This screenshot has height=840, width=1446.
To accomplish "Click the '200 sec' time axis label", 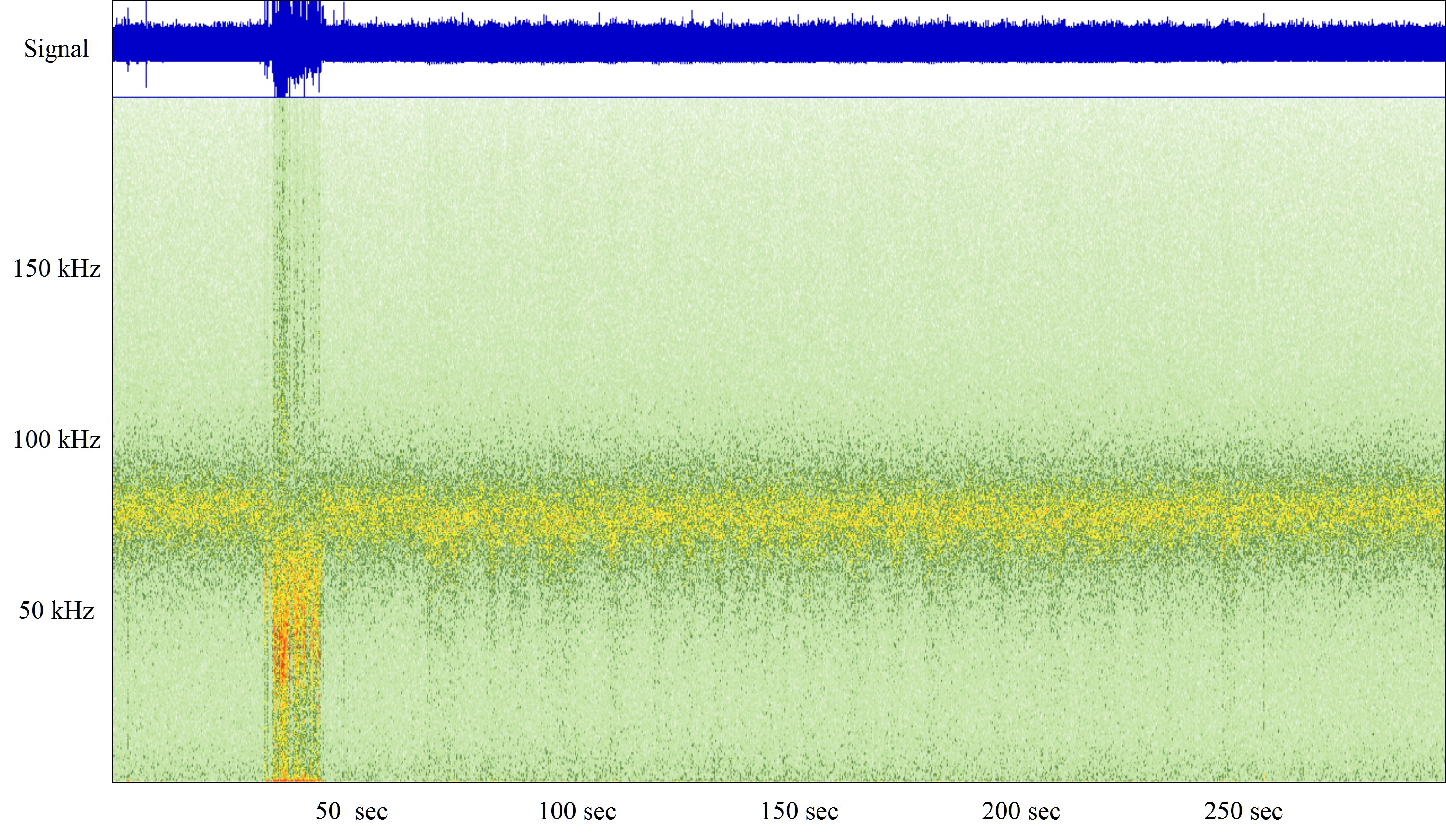I will tap(1021, 811).
